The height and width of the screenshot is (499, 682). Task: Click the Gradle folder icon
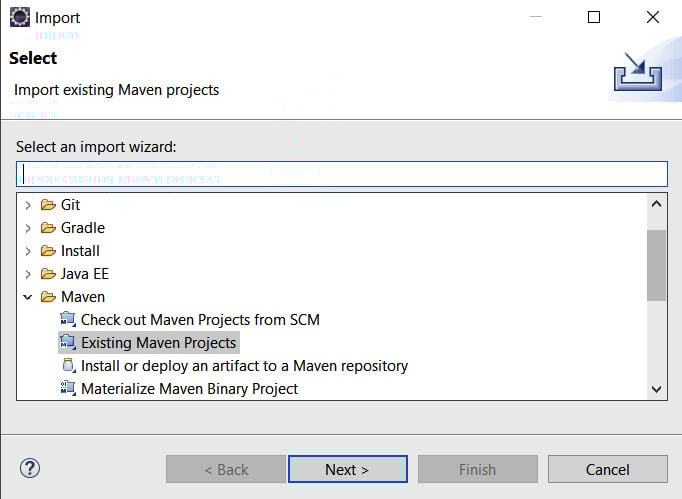click(x=48, y=228)
